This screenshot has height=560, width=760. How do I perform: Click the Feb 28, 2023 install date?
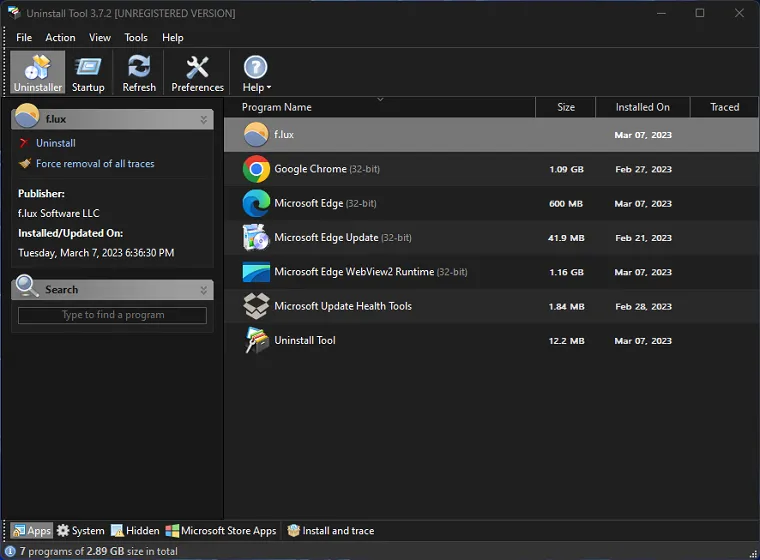pyautogui.click(x=643, y=306)
